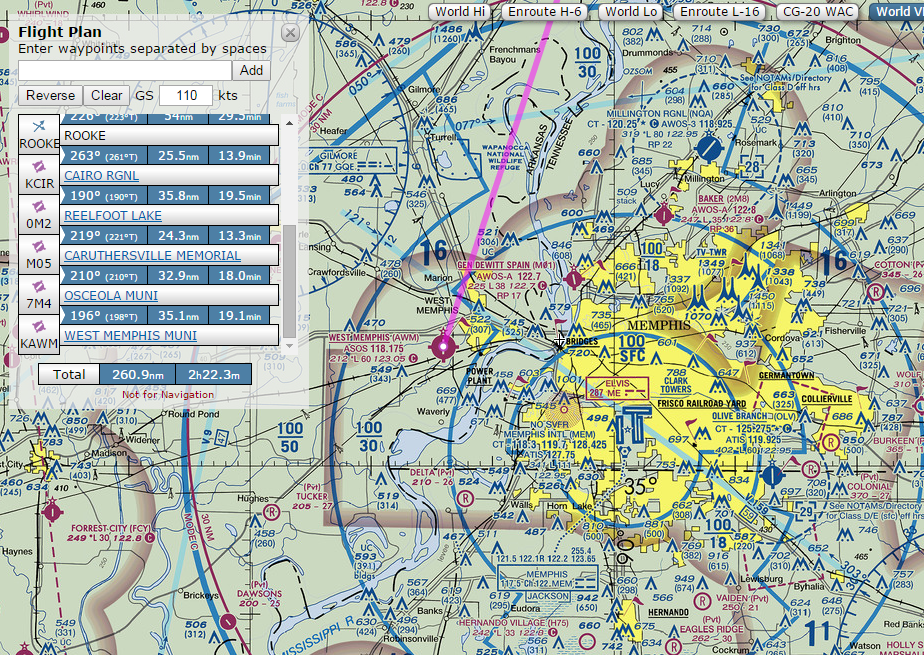Image resolution: width=924 pixels, height=655 pixels.
Task: Click the Millington Regional NQA airport symbol
Action: coord(709,148)
